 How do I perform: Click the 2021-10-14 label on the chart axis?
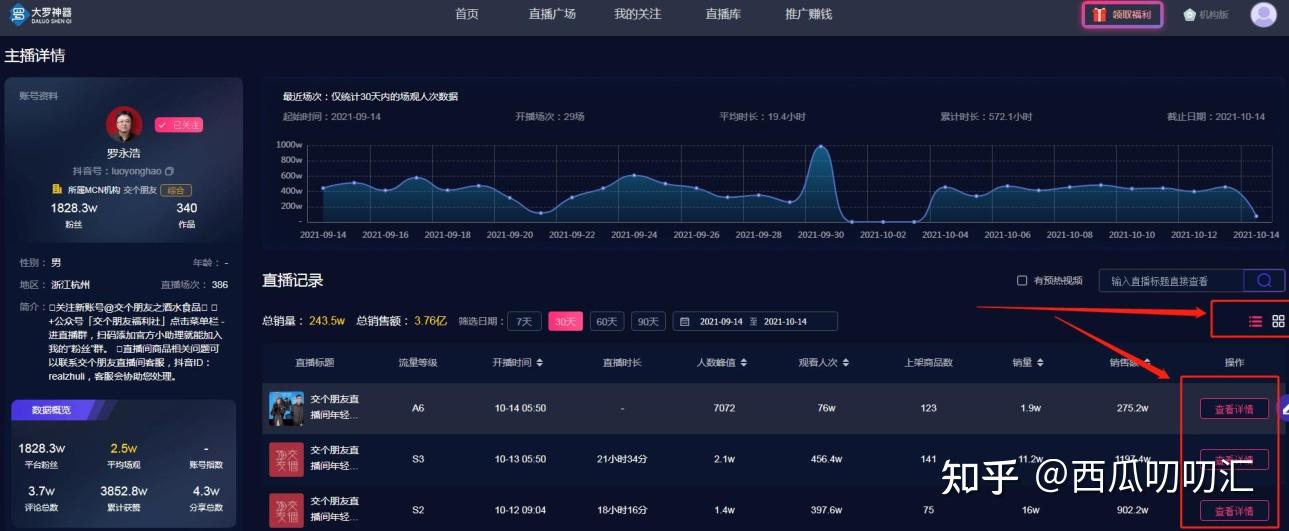(x=1254, y=234)
